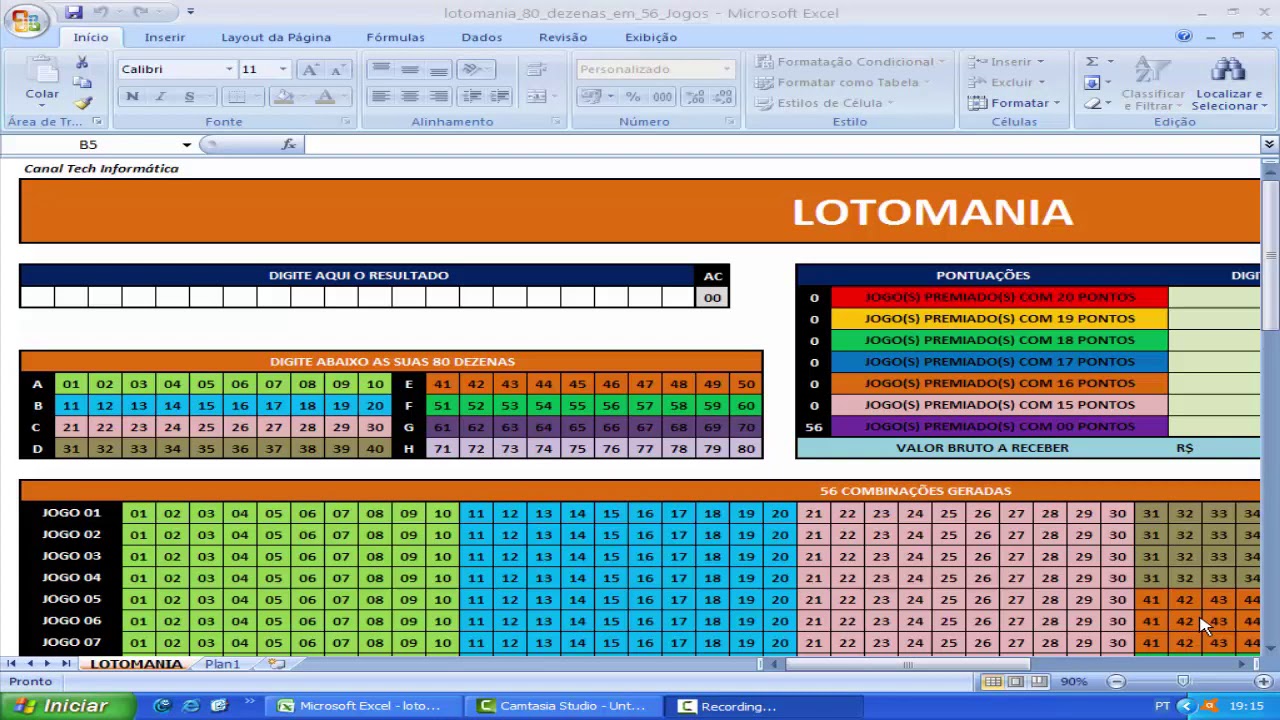Expand the formula bar
Screen dimensions: 1280x720
click(1269, 144)
